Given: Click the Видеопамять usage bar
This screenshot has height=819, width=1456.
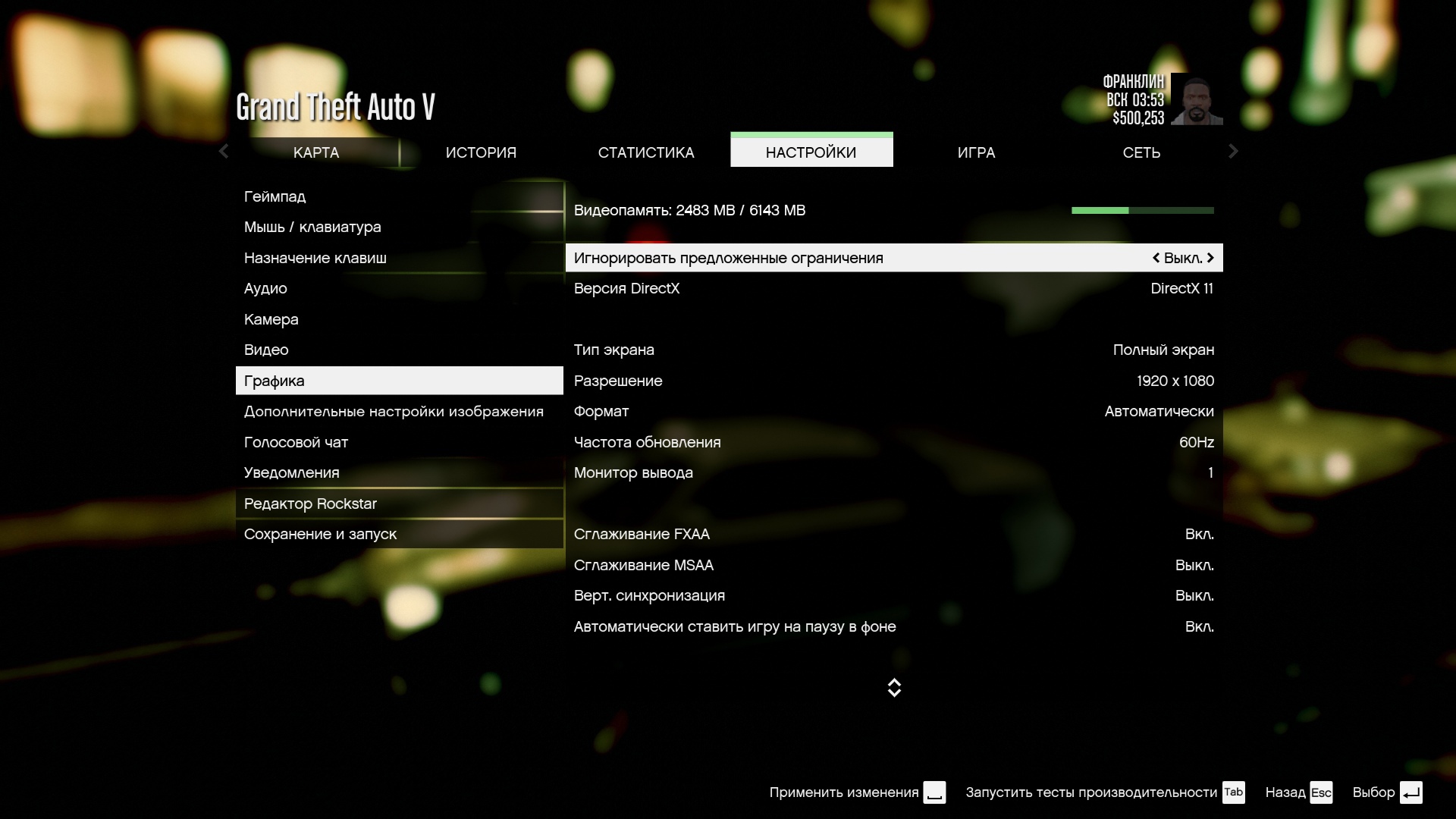Looking at the screenshot, I should click(x=1142, y=211).
